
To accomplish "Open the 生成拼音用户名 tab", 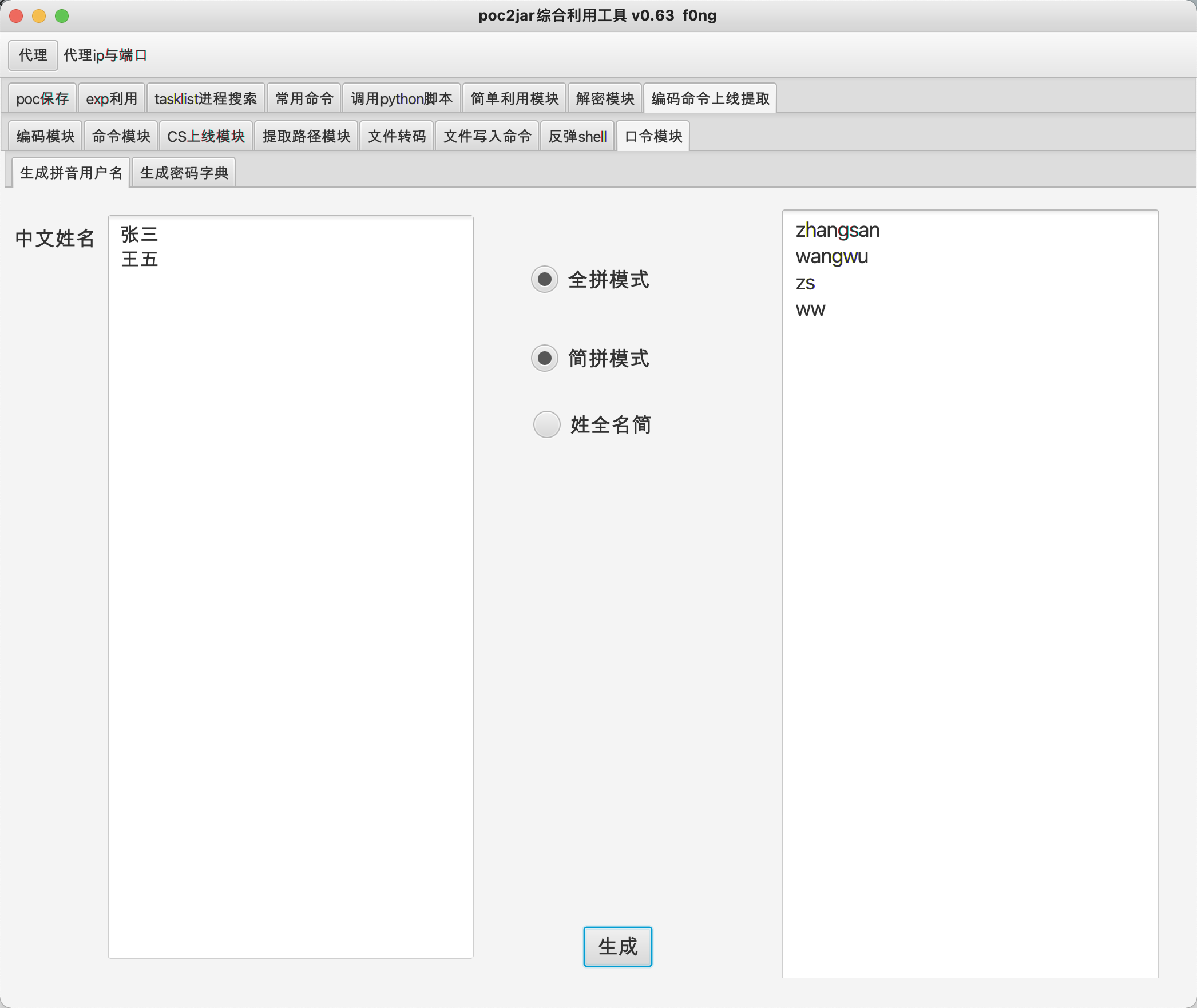I will tap(71, 173).
